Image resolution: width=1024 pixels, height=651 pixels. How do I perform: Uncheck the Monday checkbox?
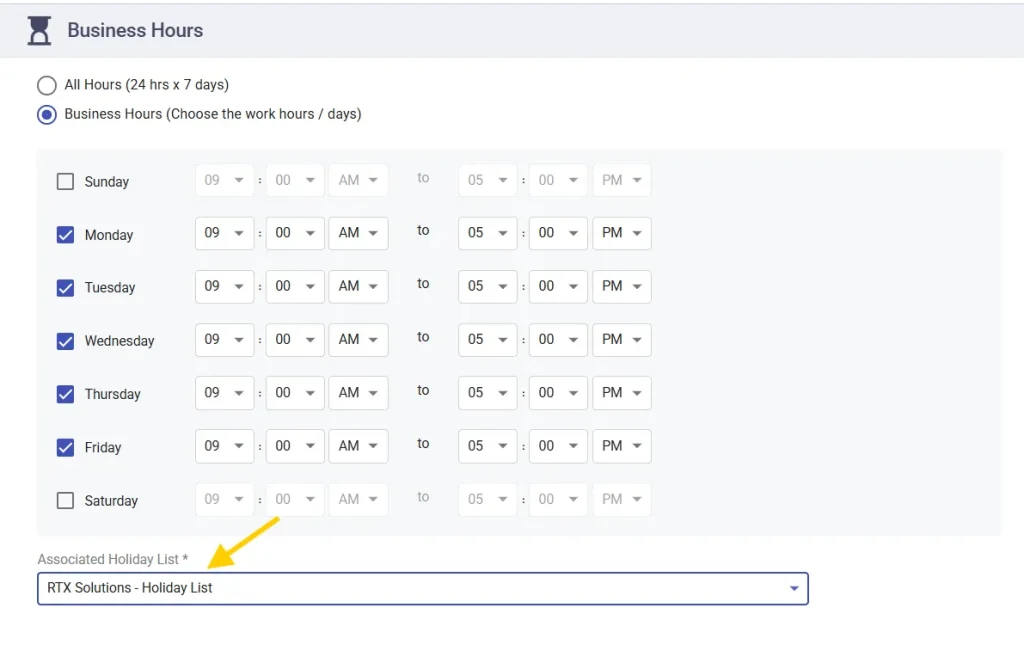(x=66, y=235)
